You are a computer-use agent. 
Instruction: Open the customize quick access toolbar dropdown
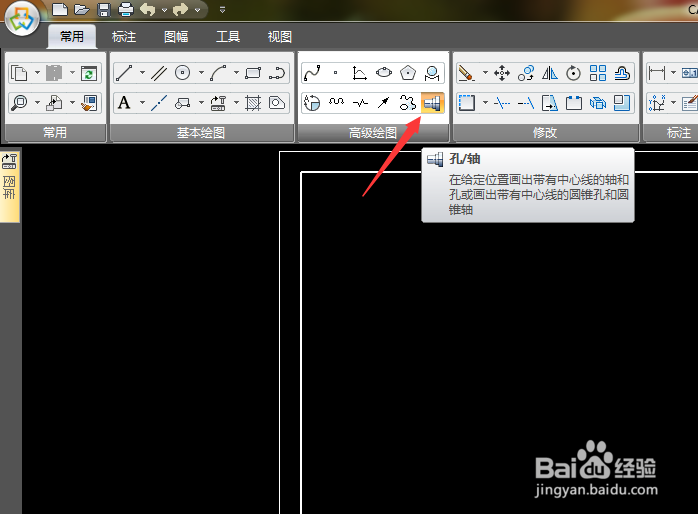[x=222, y=9]
